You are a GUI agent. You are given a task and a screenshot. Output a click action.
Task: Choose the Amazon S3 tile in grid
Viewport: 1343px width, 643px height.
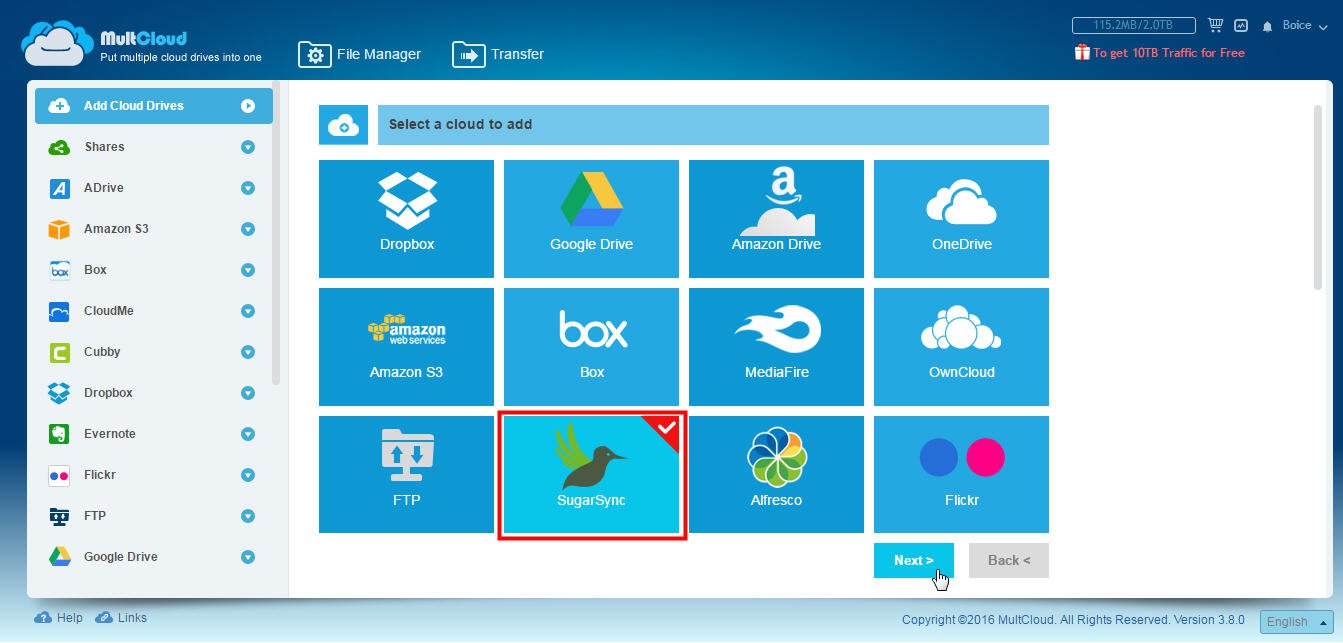(x=406, y=347)
